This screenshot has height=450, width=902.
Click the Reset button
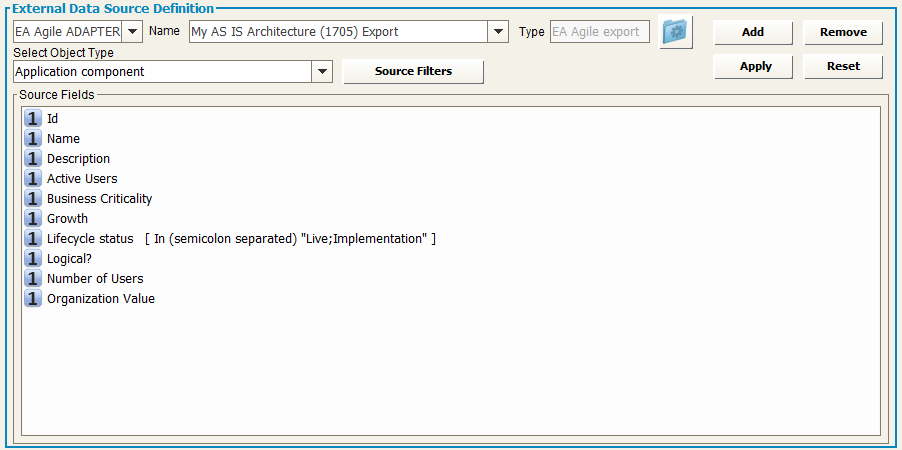tap(843, 66)
